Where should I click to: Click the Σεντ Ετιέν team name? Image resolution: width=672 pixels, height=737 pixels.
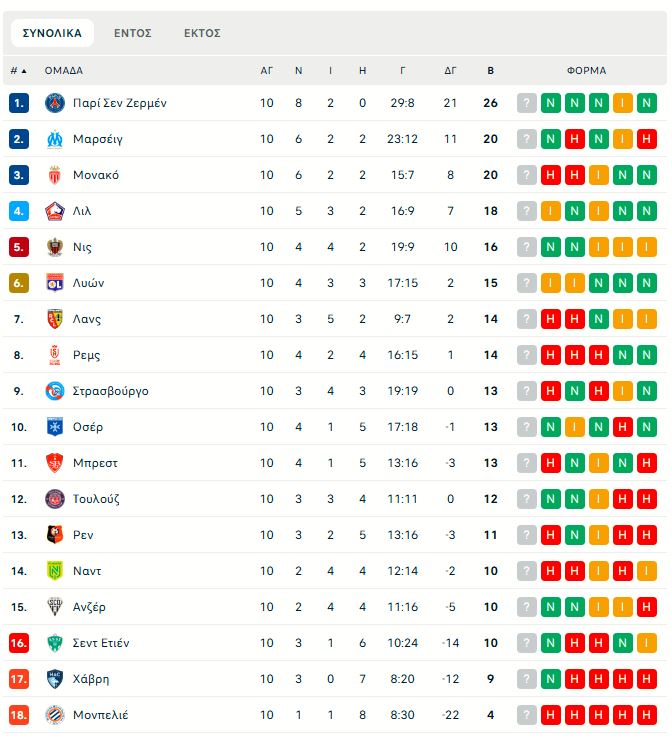tap(101, 643)
